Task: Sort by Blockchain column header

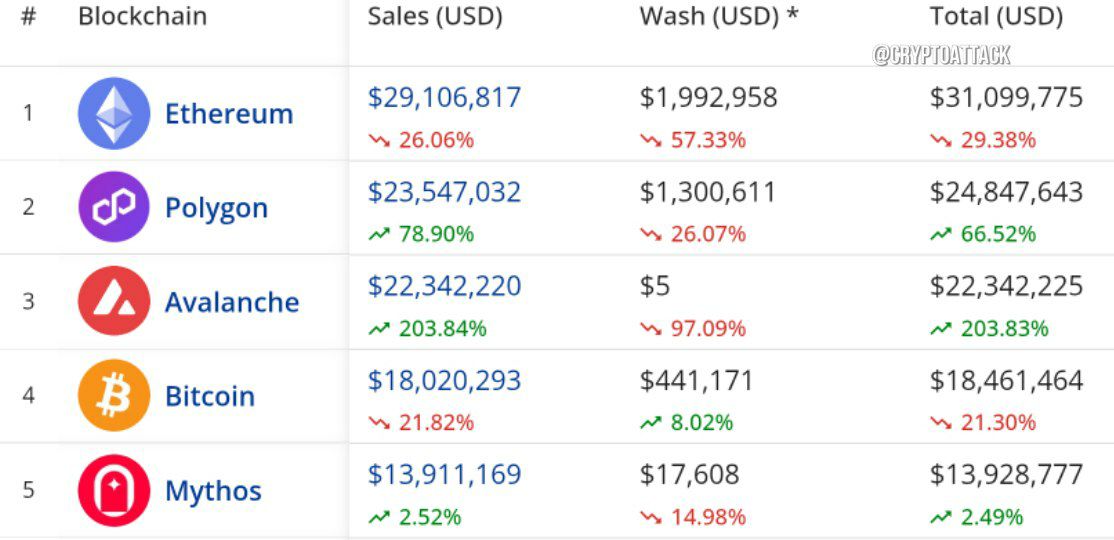Action: [x=143, y=16]
